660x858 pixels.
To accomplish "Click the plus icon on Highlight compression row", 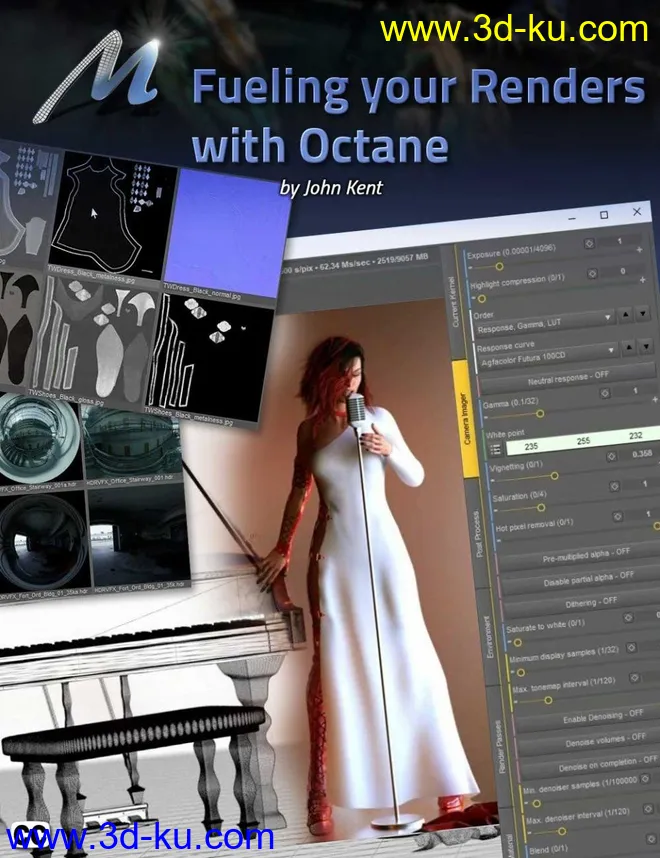I will [642, 280].
